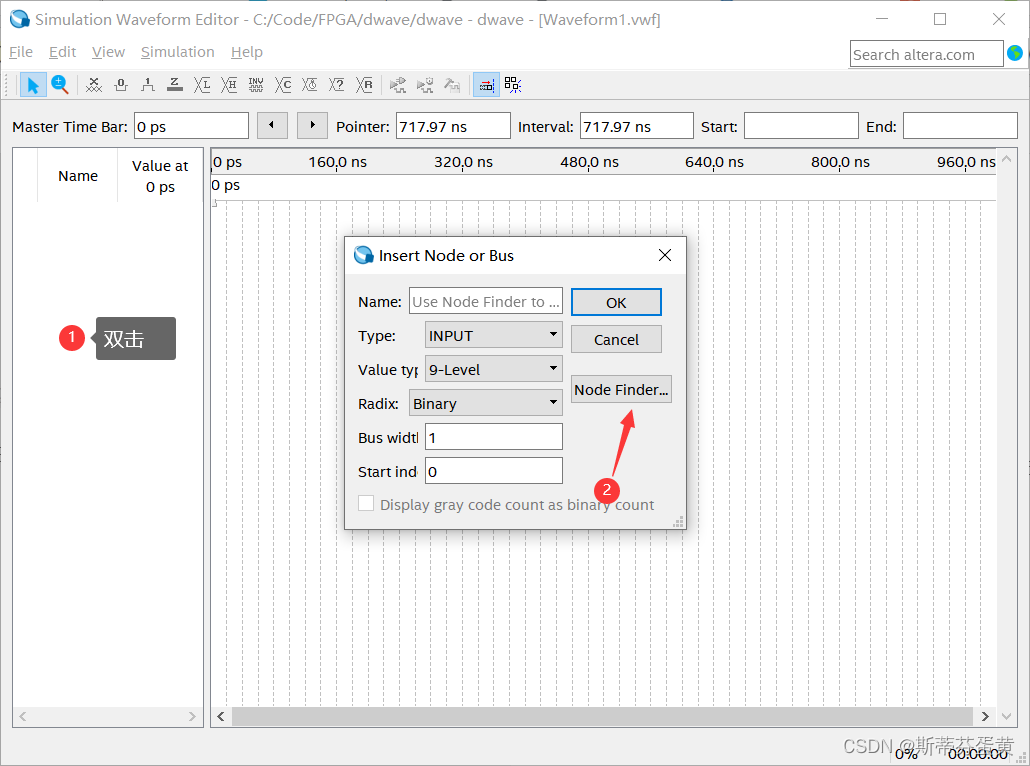Toggle the Snap to Transition toolbar icon
The width and height of the screenshot is (1030, 766).
(513, 85)
